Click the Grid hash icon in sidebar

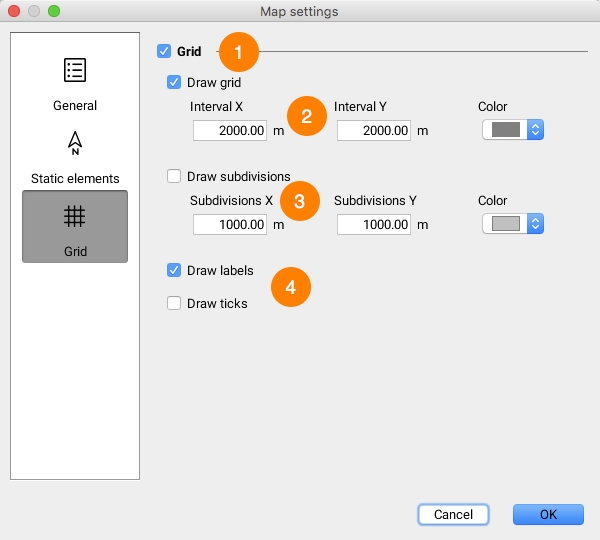[75, 216]
